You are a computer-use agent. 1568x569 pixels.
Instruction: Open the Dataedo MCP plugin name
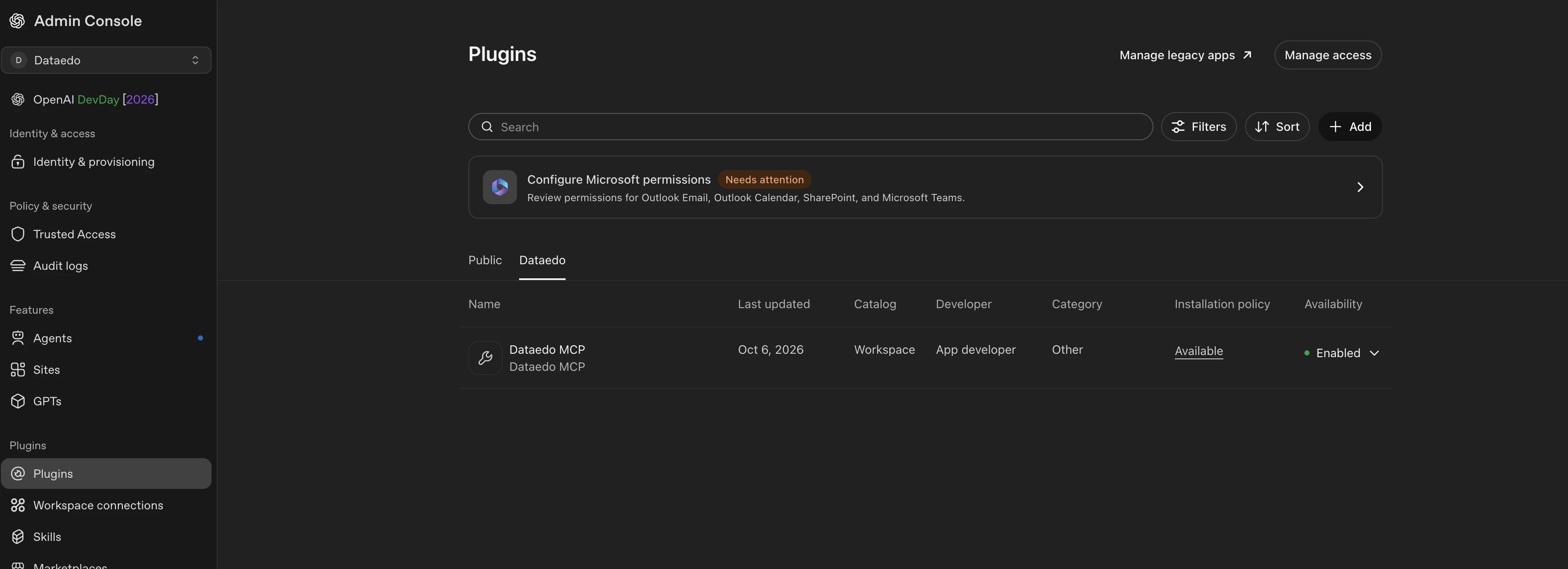pos(546,349)
